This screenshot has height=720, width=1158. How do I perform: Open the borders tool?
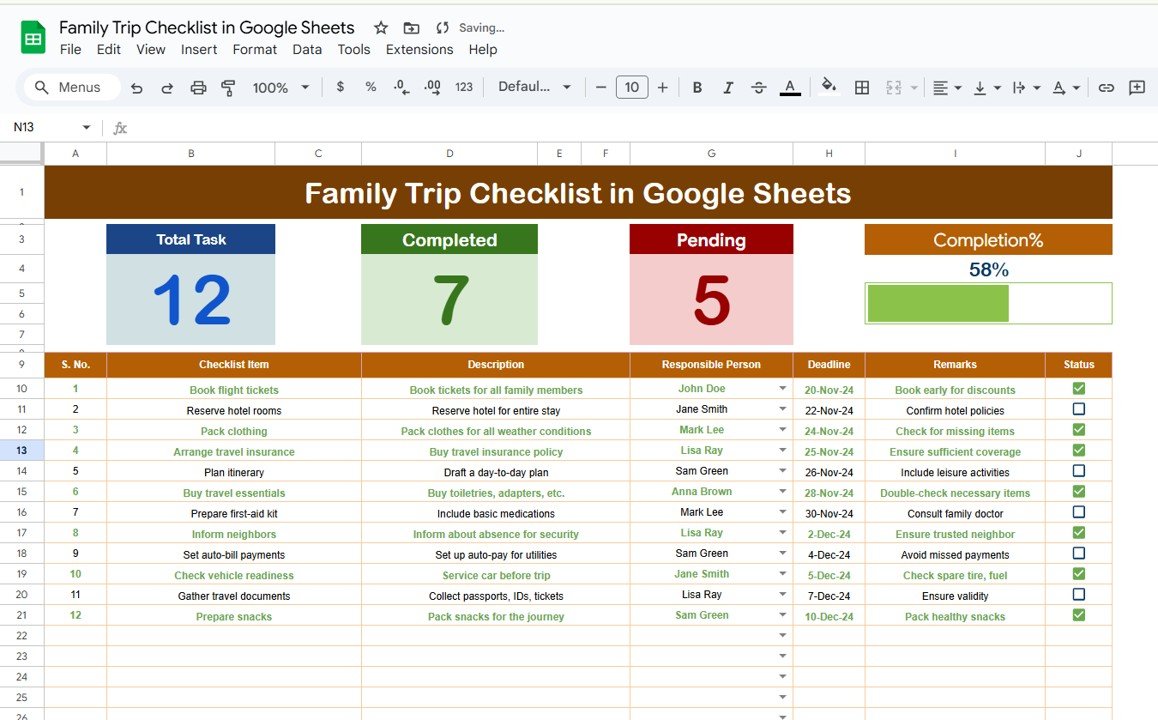pos(861,87)
